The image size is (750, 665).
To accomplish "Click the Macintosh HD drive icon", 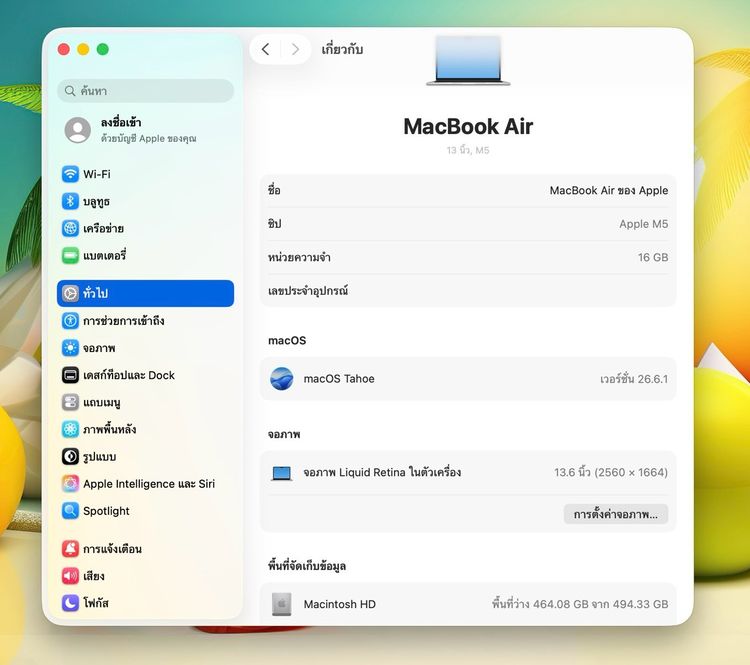I will (x=282, y=604).
